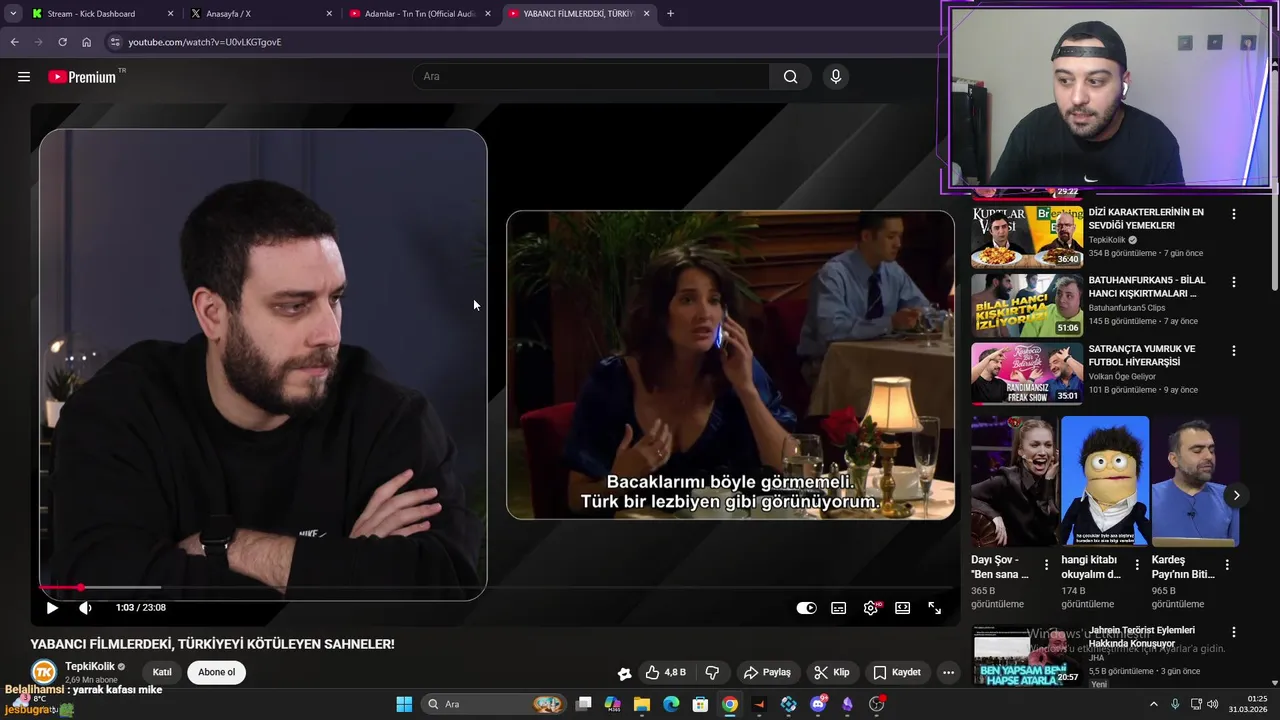Open options for 'hangi kitabı' short
Image resolution: width=1280 pixels, height=720 pixels.
point(1137,565)
